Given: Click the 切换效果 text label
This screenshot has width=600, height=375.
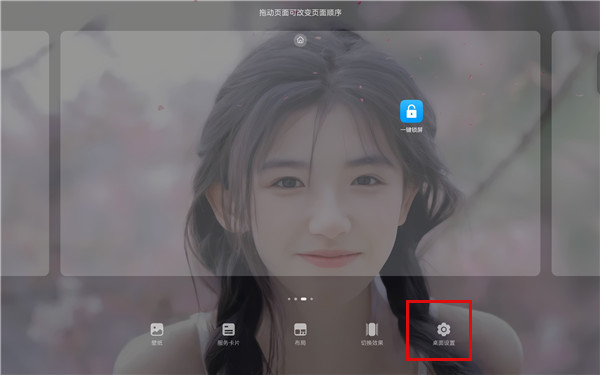Looking at the screenshot, I should click(372, 343).
